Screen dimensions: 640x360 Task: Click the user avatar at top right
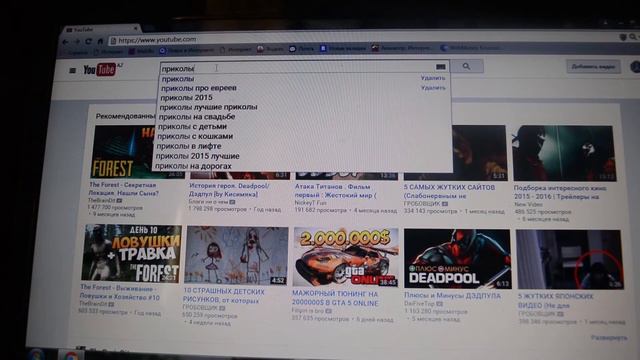[635, 67]
